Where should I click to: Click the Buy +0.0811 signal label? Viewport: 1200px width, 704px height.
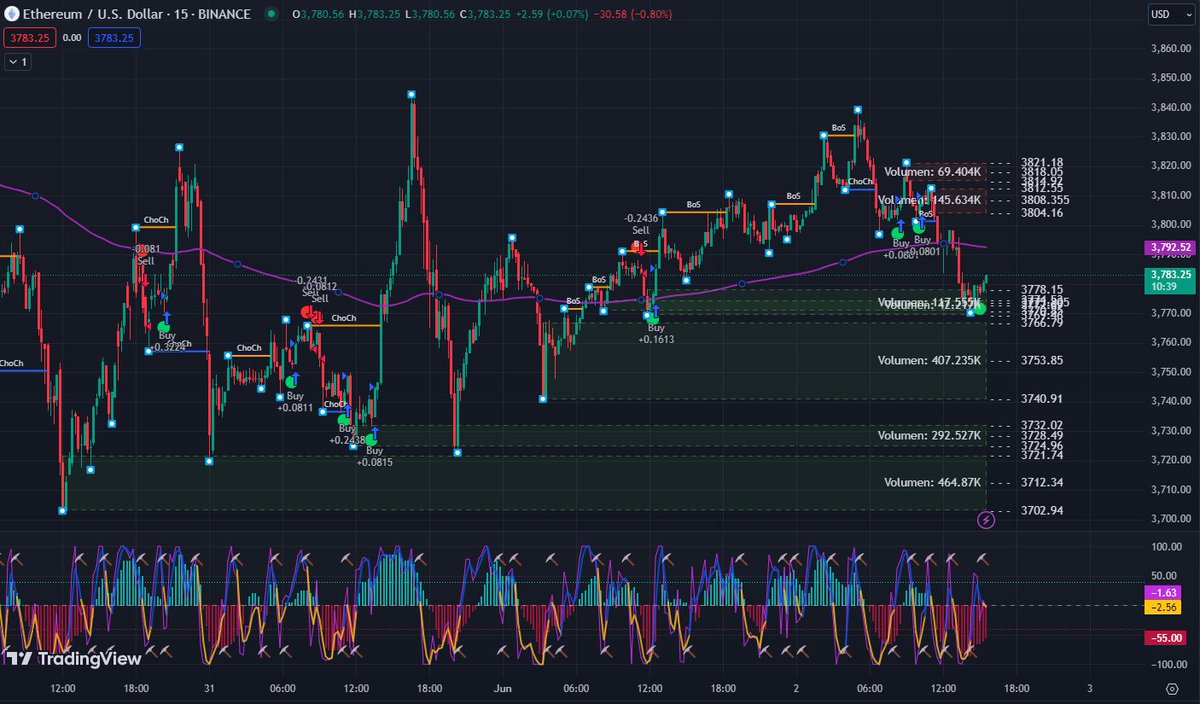296,402
